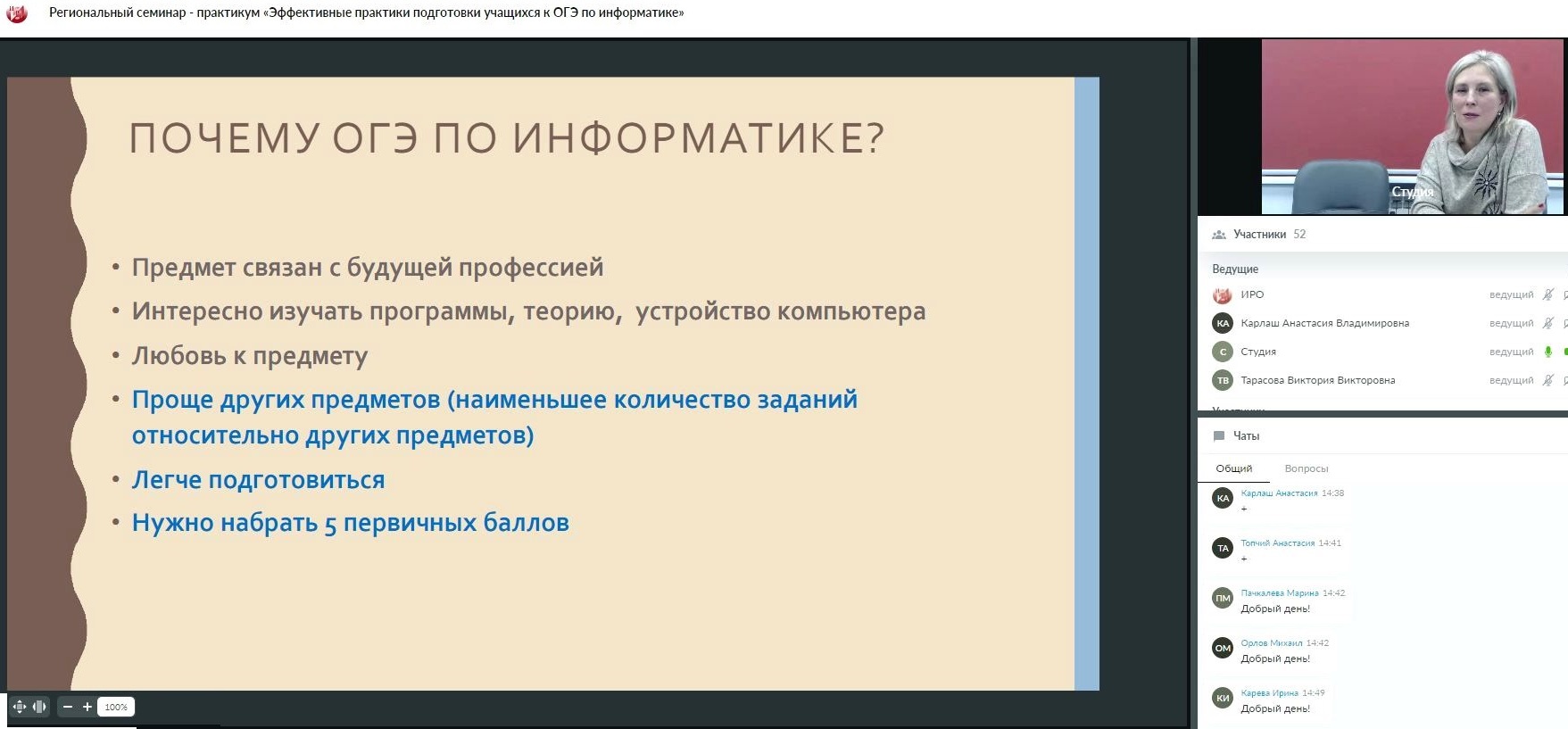This screenshot has width=1568, height=729.
Task: Click the webinar logo in the header
Action: click(17, 13)
